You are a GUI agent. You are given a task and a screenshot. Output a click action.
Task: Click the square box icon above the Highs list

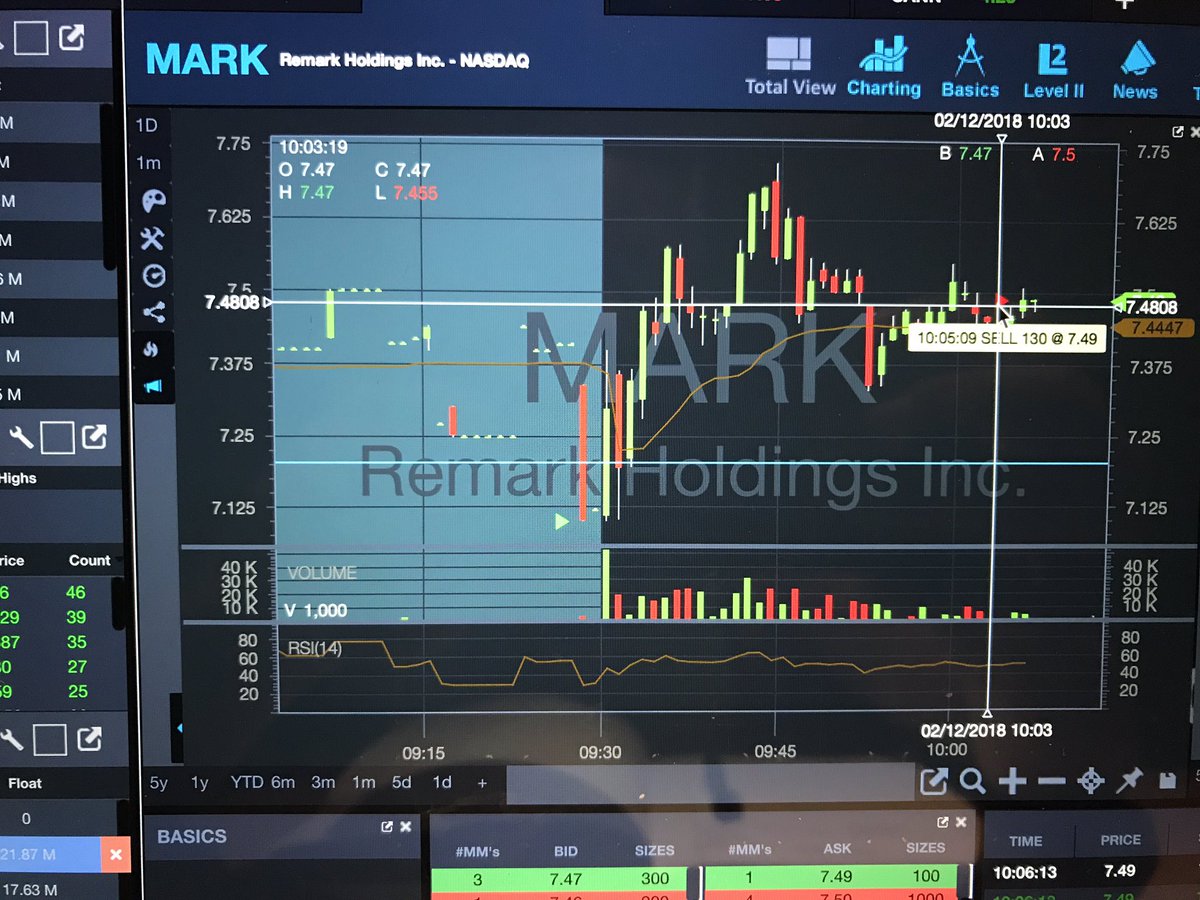57,437
